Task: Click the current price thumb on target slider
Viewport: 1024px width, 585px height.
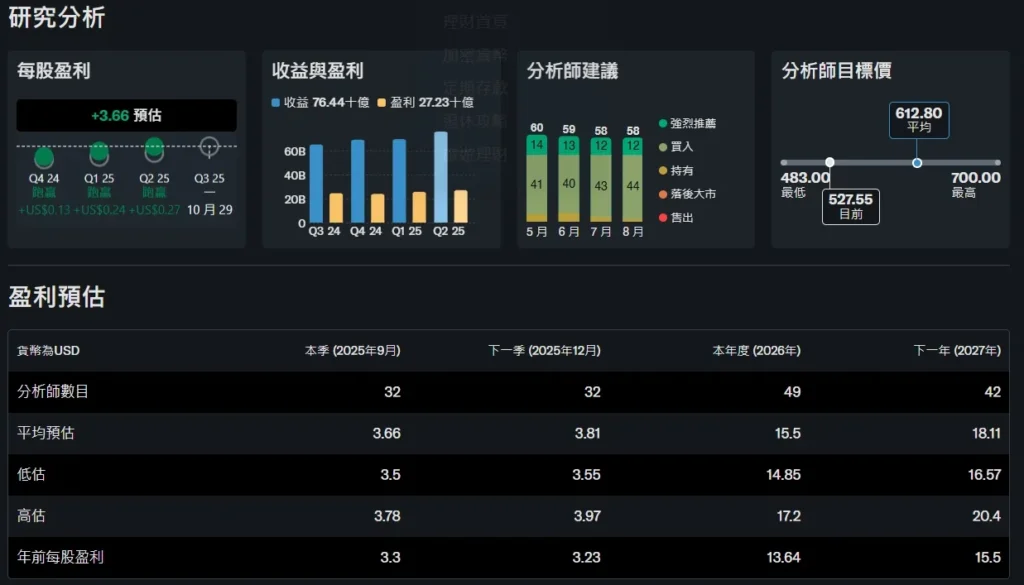Action: [x=829, y=162]
